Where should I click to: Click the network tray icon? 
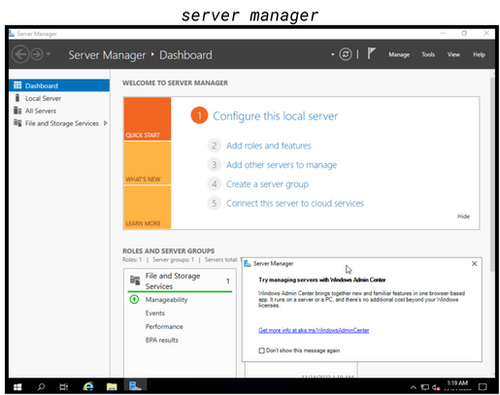click(425, 387)
